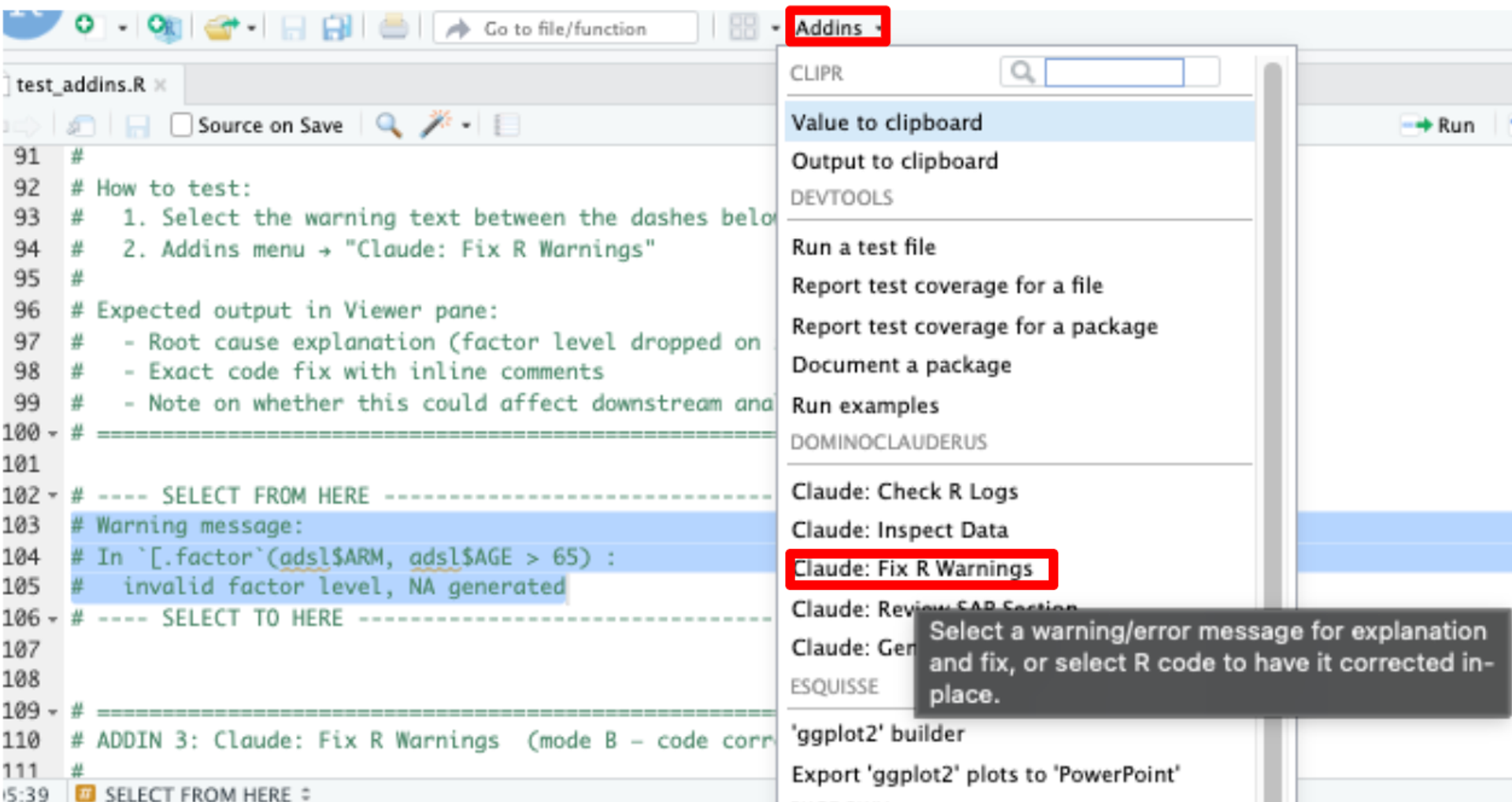Collapse the code fold at line 102

click(53, 496)
